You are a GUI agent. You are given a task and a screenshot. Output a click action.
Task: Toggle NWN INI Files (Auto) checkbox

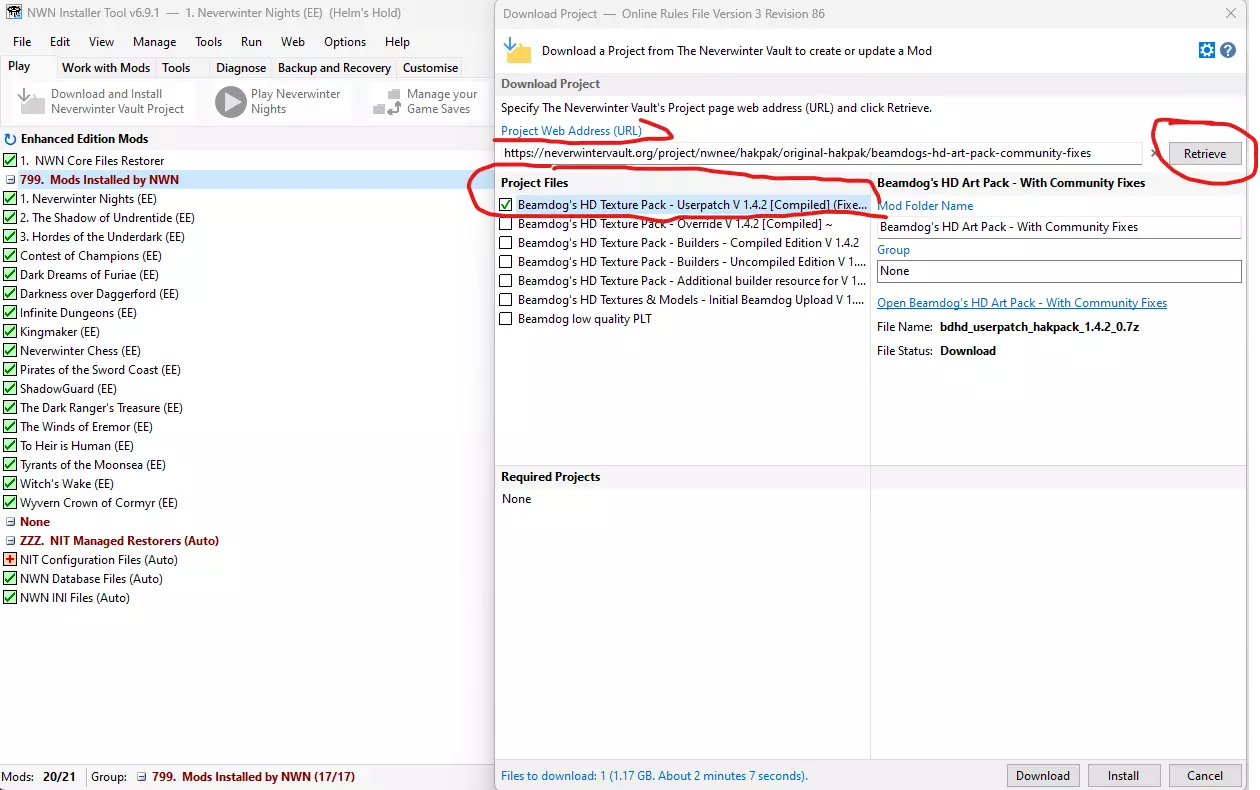pyautogui.click(x=10, y=598)
